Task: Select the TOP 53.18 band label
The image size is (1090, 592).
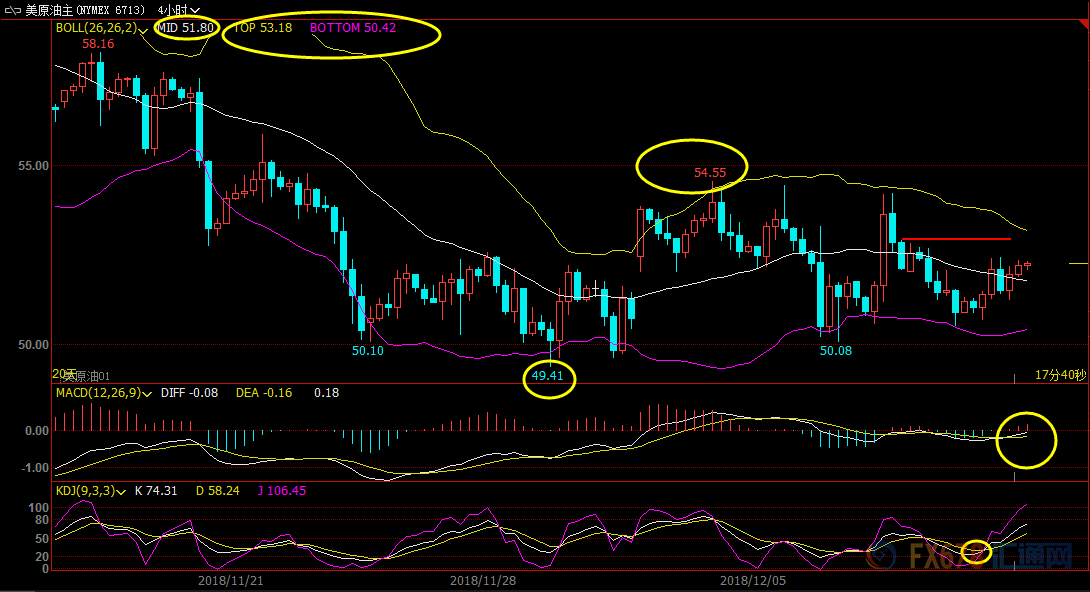Action: [263, 28]
